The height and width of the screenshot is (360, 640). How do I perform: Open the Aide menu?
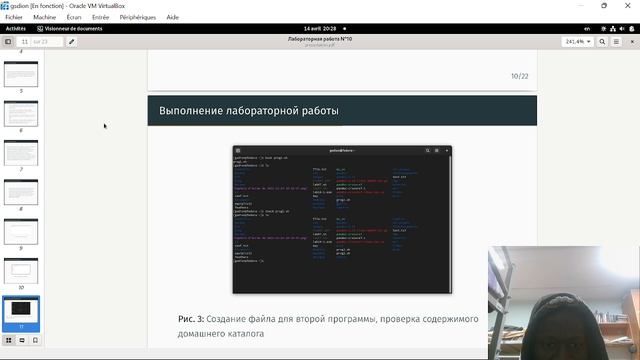pyautogui.click(x=173, y=17)
